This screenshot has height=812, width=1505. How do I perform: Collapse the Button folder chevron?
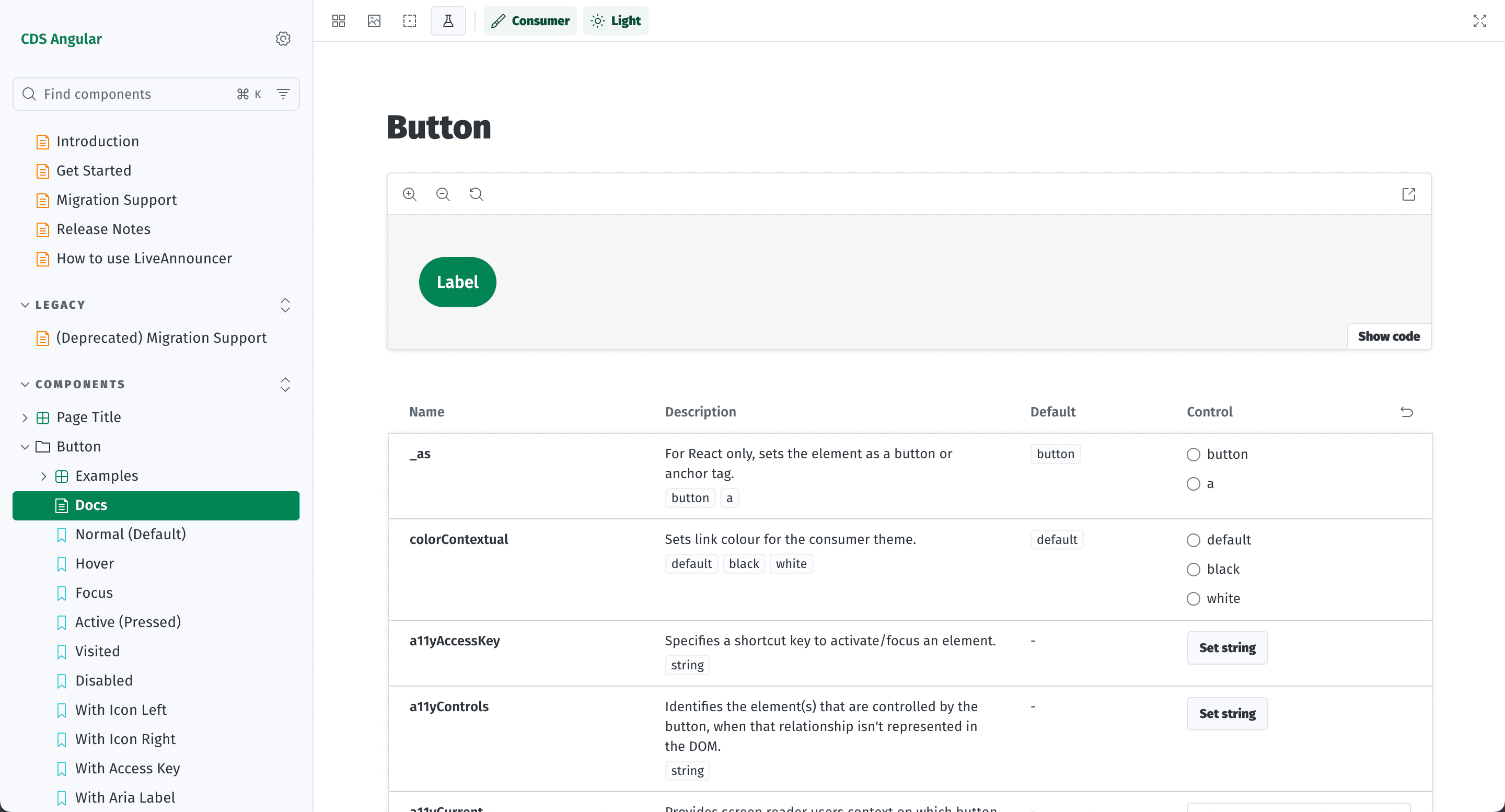25,447
